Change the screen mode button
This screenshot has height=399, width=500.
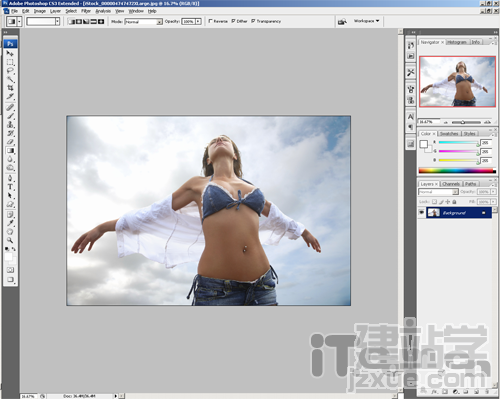tap(10, 280)
